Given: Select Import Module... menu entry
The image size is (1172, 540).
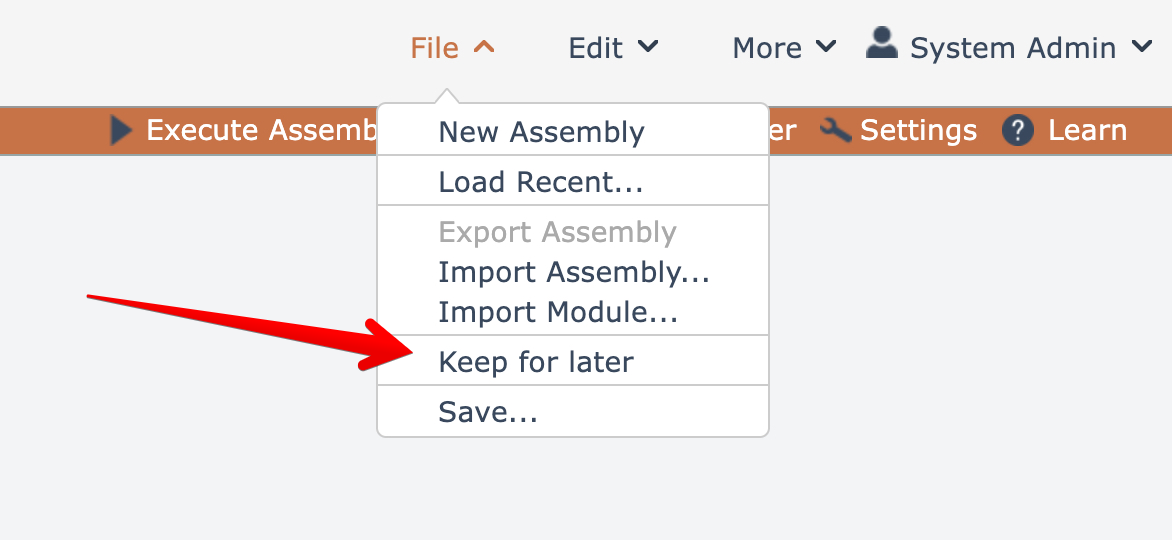Looking at the screenshot, I should [558, 312].
